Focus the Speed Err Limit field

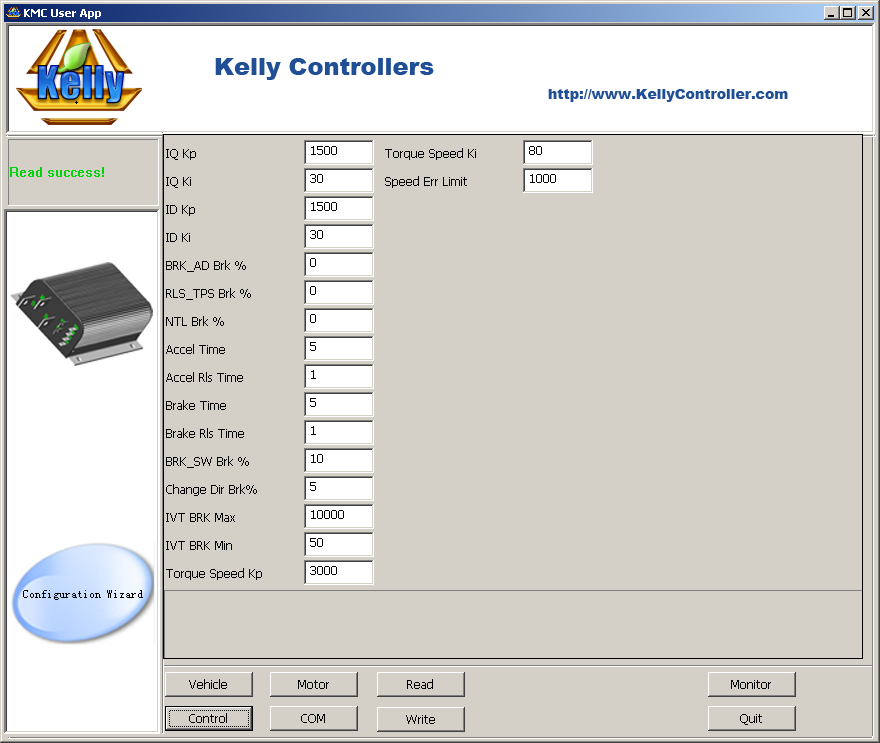(x=557, y=180)
